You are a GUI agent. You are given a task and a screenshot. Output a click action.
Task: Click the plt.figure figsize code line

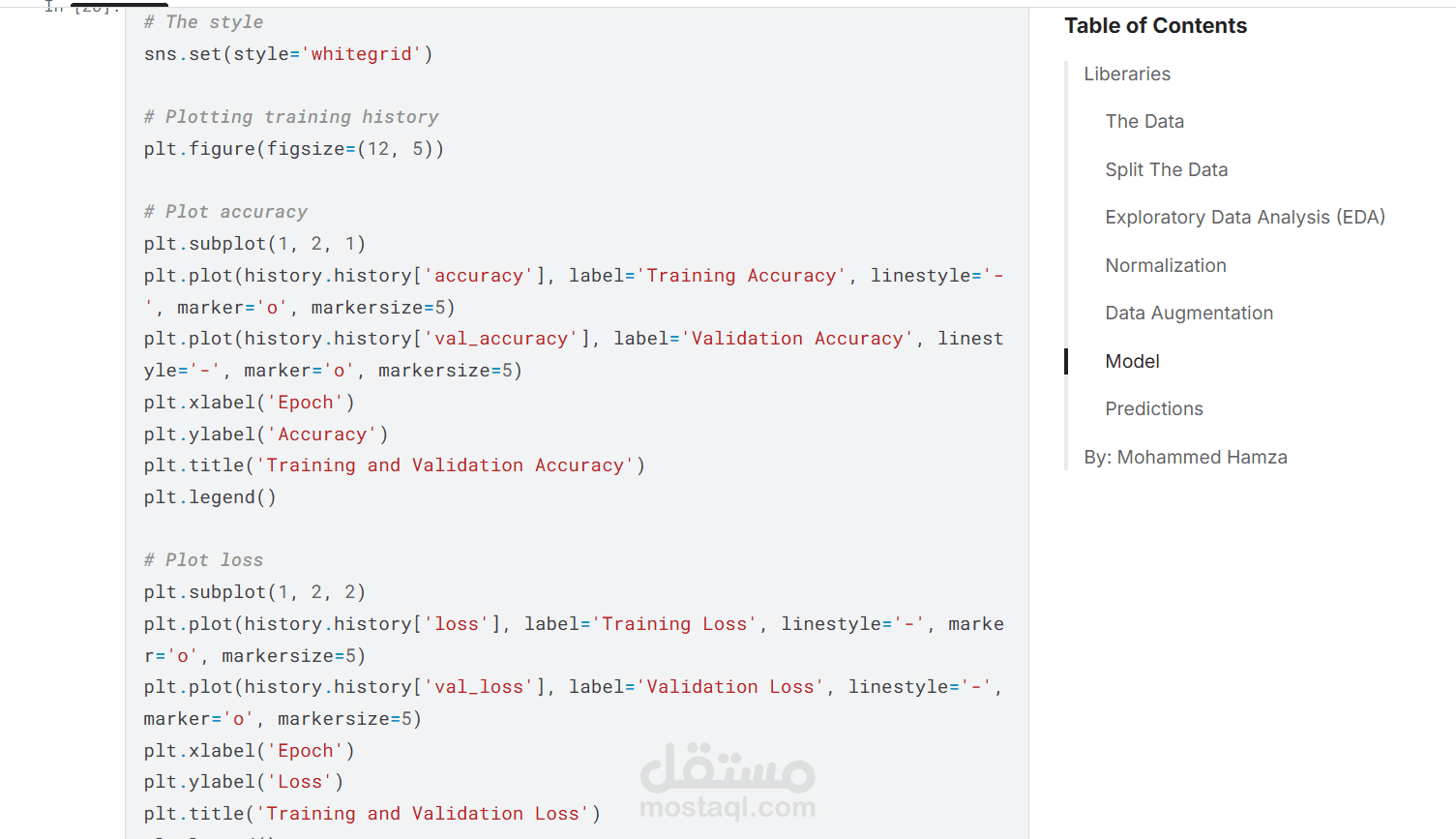coord(293,149)
